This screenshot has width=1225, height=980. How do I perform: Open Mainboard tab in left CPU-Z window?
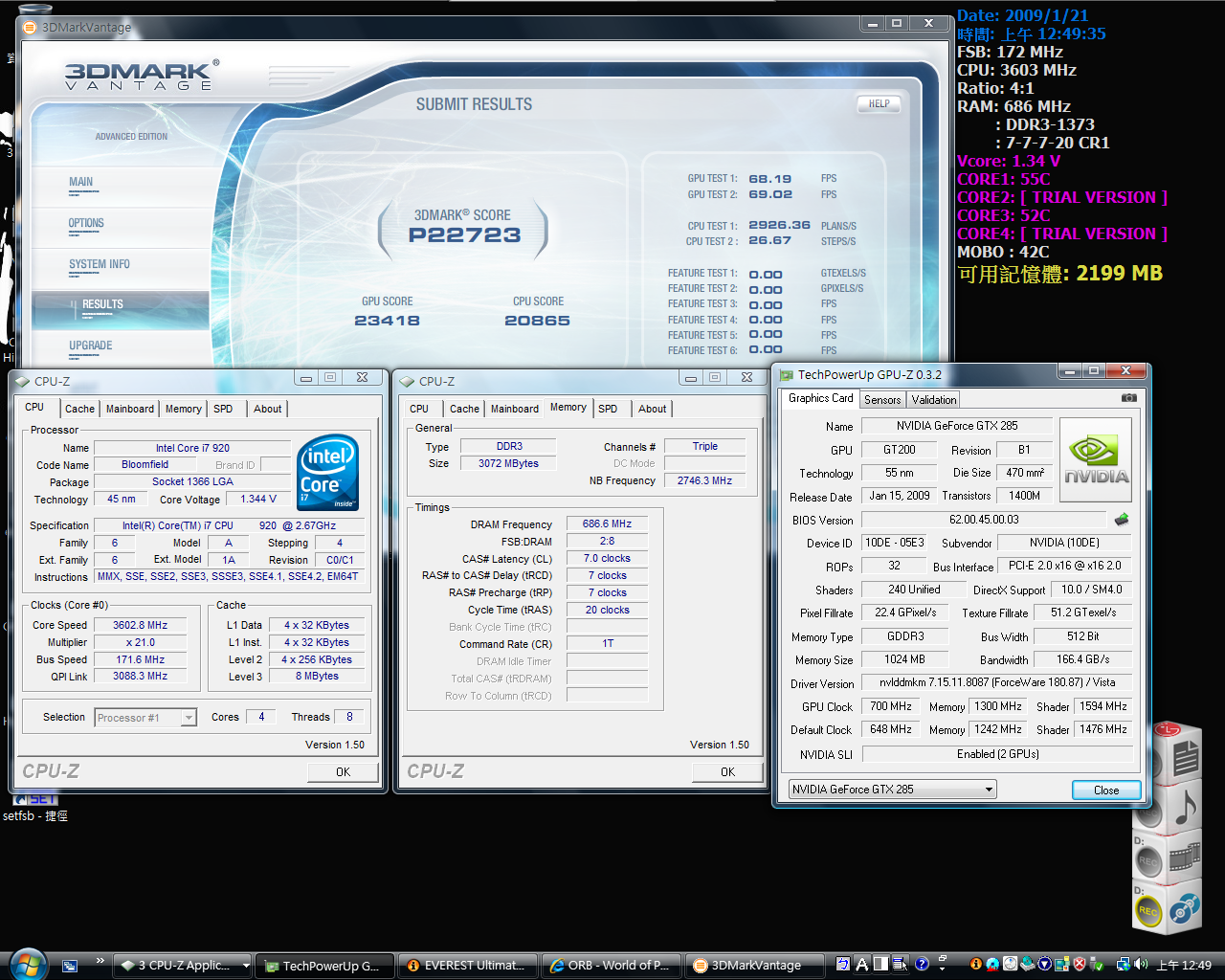[x=130, y=409]
